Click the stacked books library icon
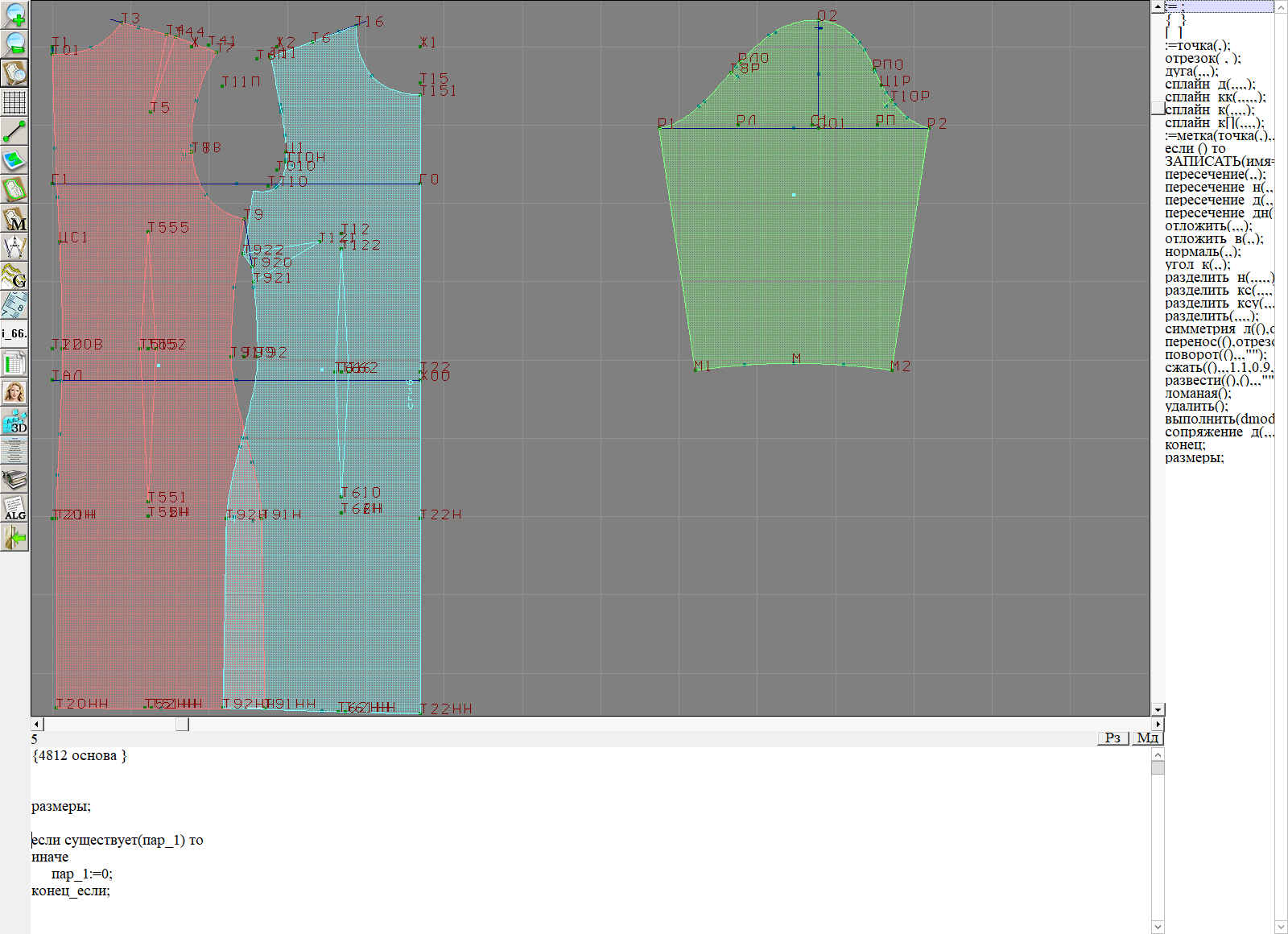 click(14, 480)
